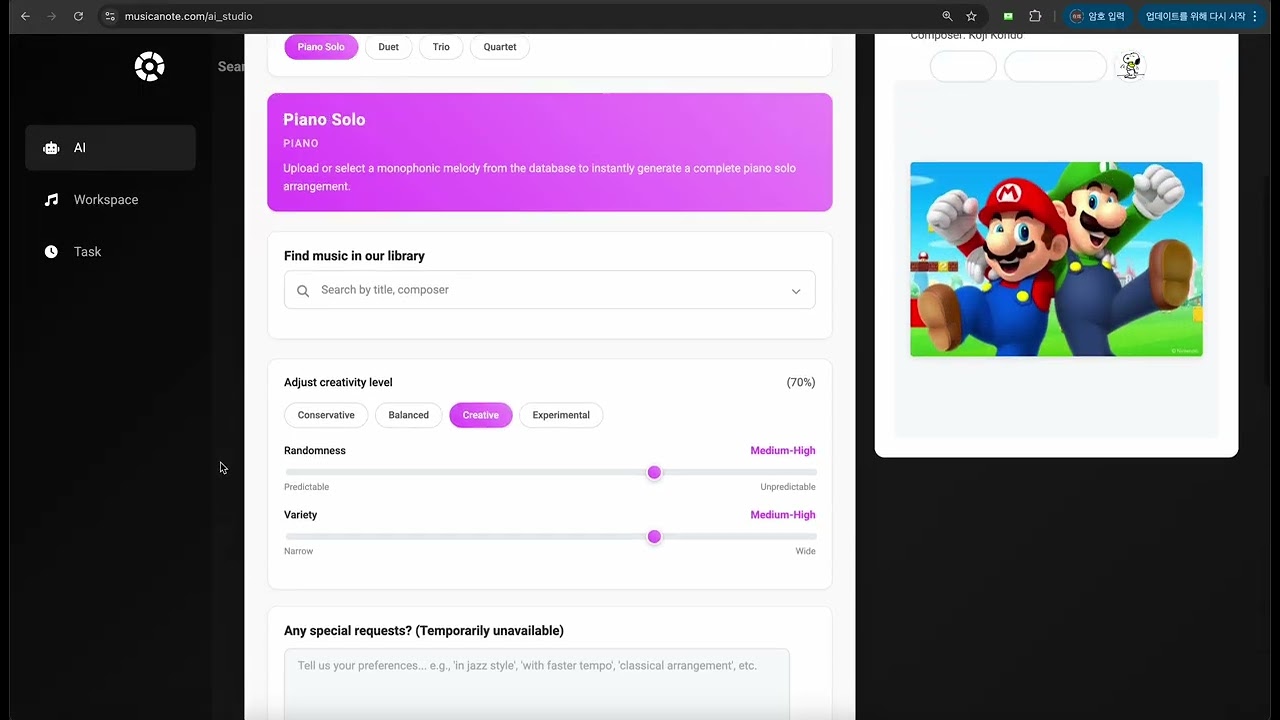Expand the library search dropdown chevron

point(796,291)
